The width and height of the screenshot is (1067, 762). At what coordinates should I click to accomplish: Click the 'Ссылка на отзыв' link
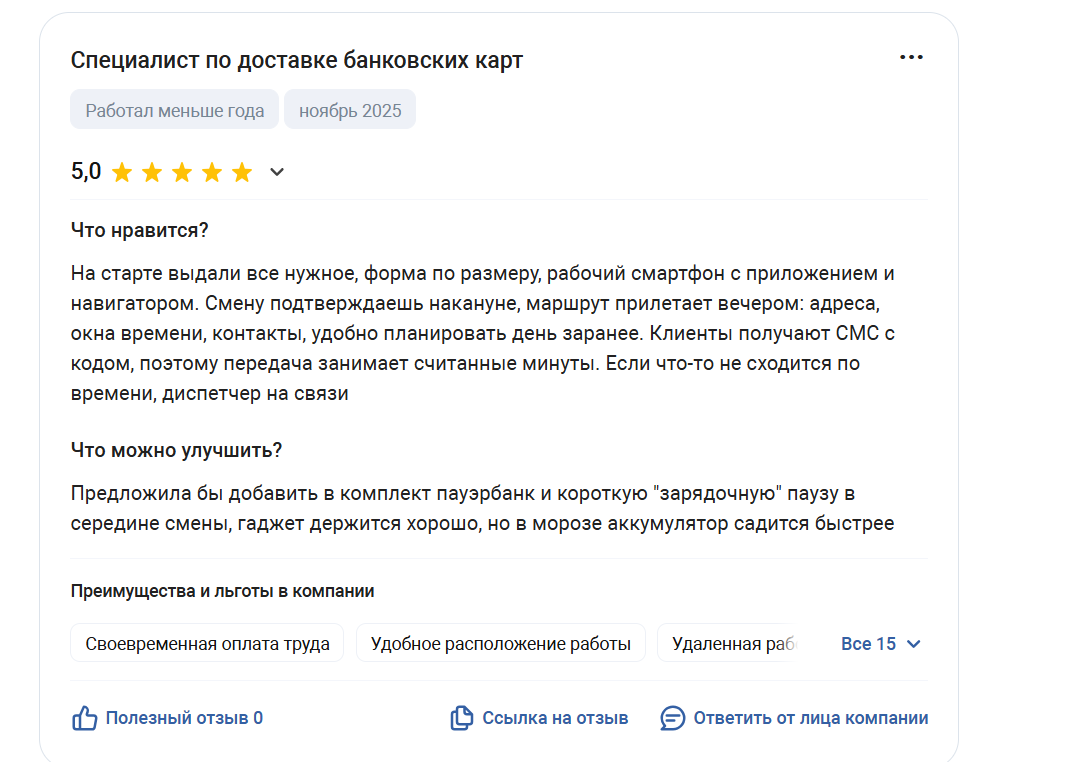(555, 718)
